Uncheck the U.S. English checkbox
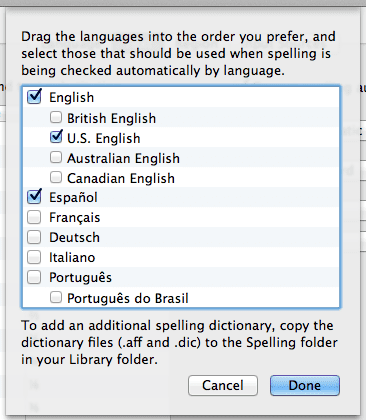The width and height of the screenshot is (366, 420). [56, 137]
